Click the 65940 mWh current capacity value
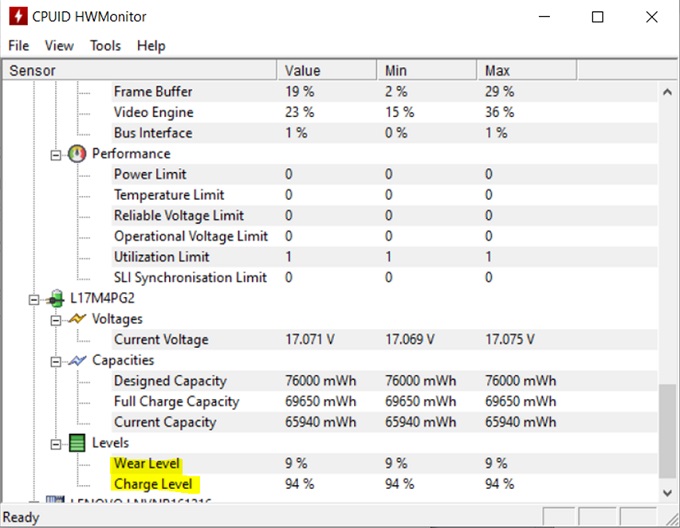Viewport: 680px width, 528px height. coord(320,422)
